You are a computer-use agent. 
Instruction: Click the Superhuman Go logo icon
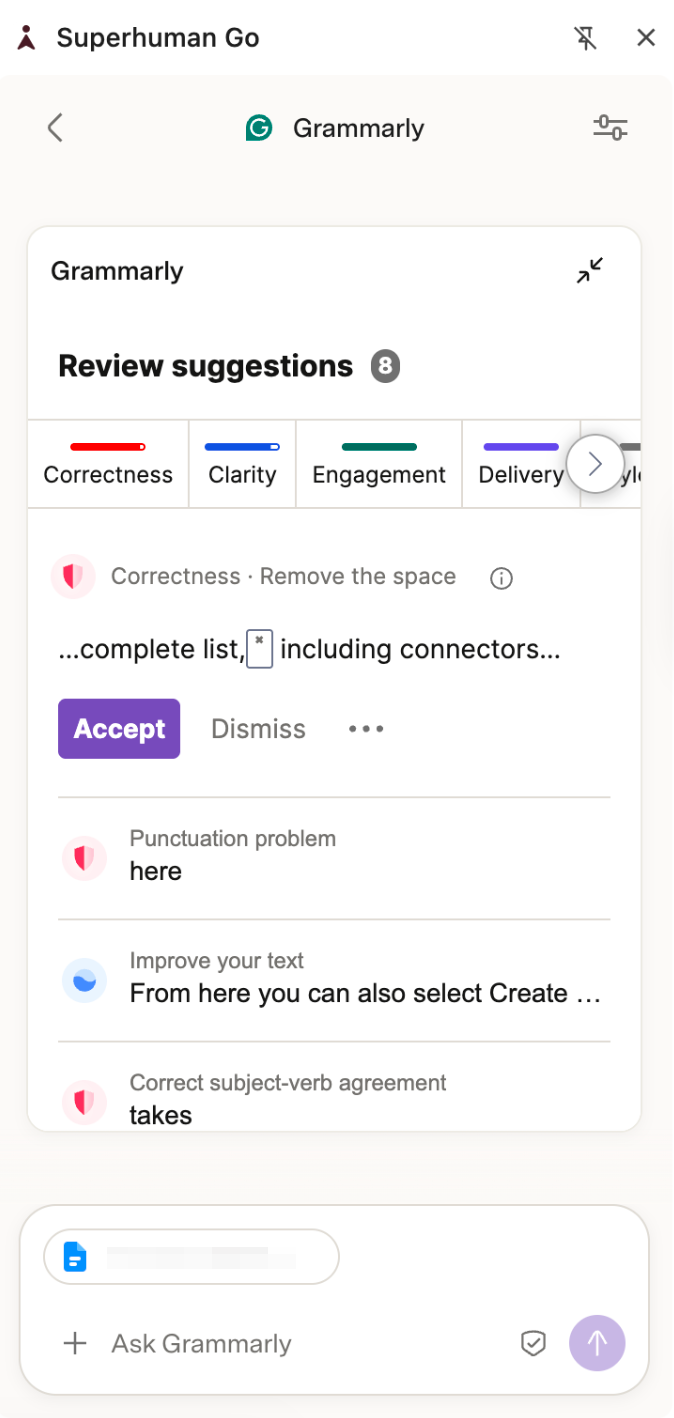pyautogui.click(x=28, y=38)
